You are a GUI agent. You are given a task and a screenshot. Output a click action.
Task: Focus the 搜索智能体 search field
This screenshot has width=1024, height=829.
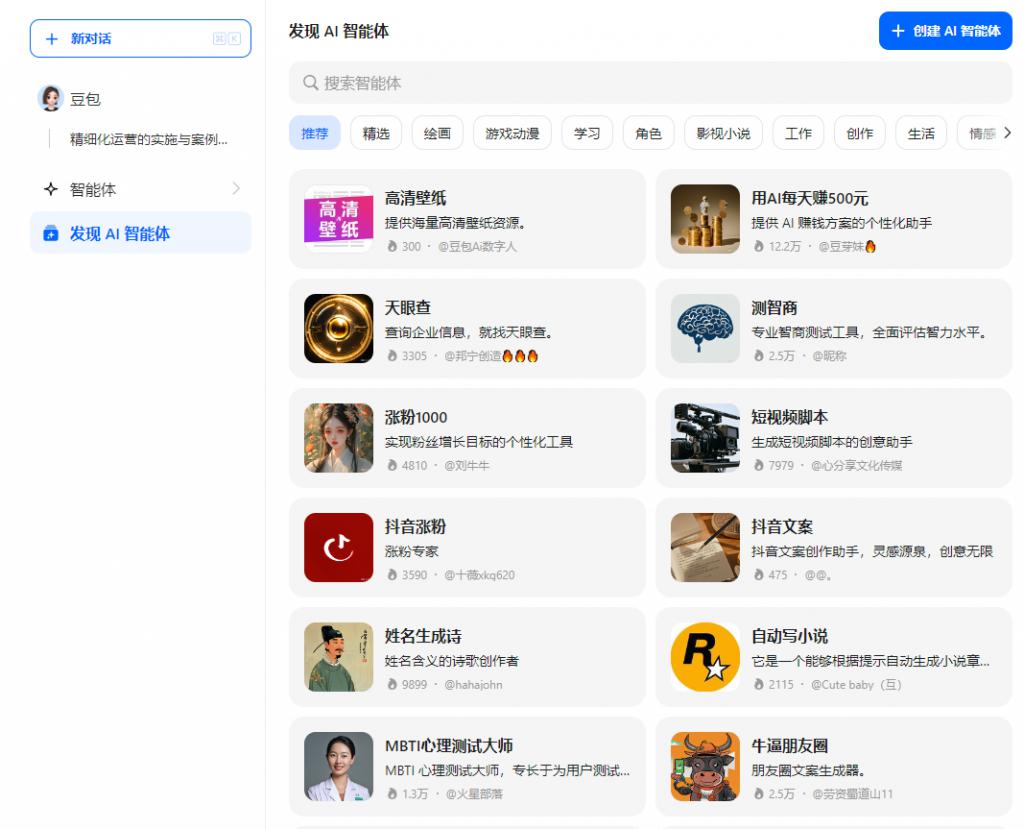(650, 83)
